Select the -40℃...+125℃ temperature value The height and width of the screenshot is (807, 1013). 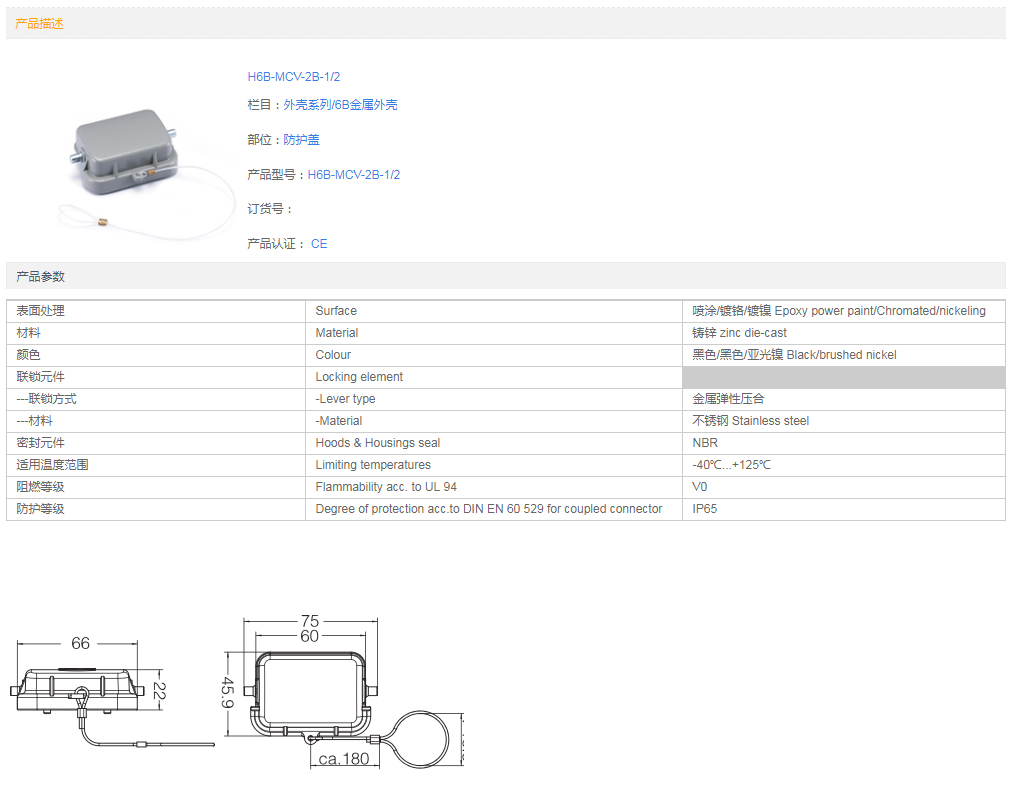[731, 465]
